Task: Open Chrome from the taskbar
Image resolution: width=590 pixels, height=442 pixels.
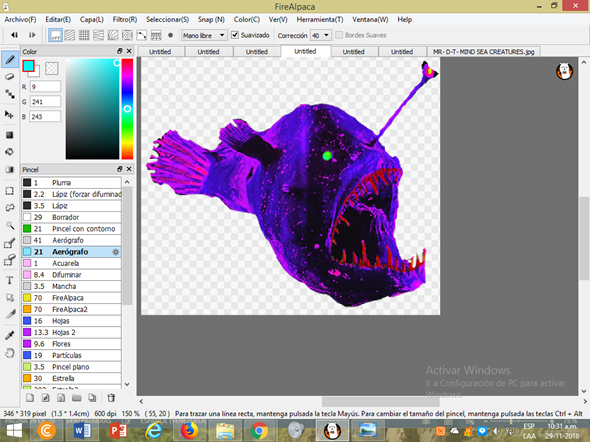Action: pyautogui.click(x=259, y=431)
